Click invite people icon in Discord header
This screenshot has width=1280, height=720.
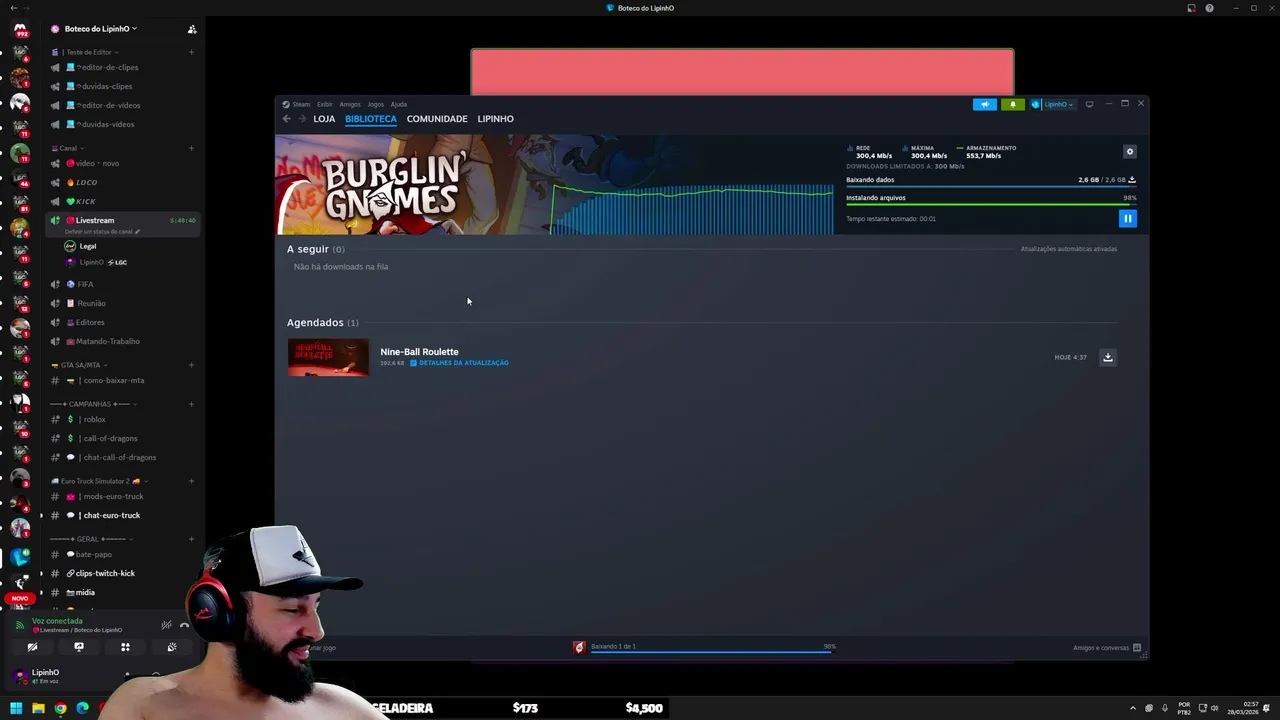pyautogui.click(x=192, y=29)
